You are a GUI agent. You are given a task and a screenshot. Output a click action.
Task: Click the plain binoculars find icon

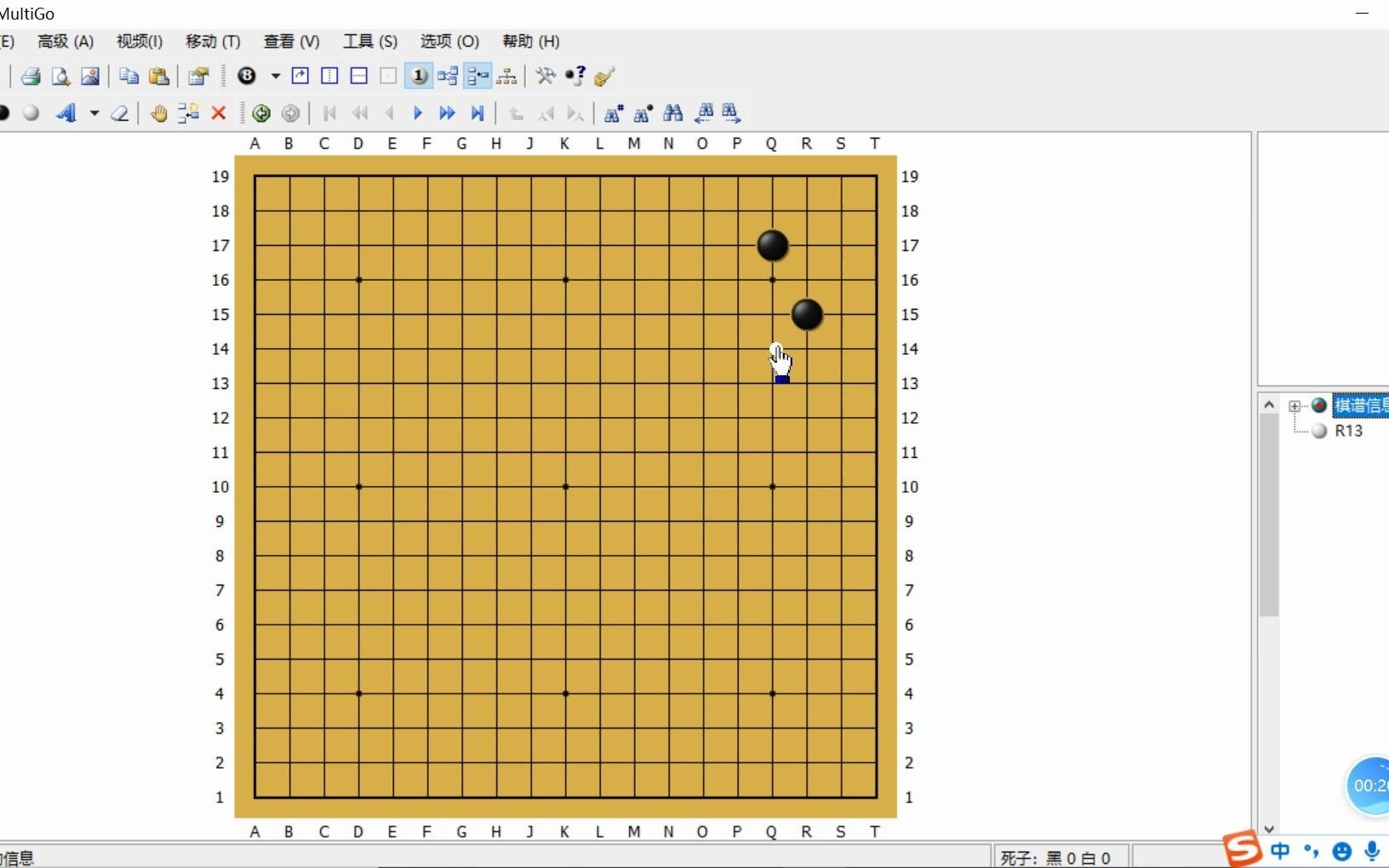tap(673, 112)
